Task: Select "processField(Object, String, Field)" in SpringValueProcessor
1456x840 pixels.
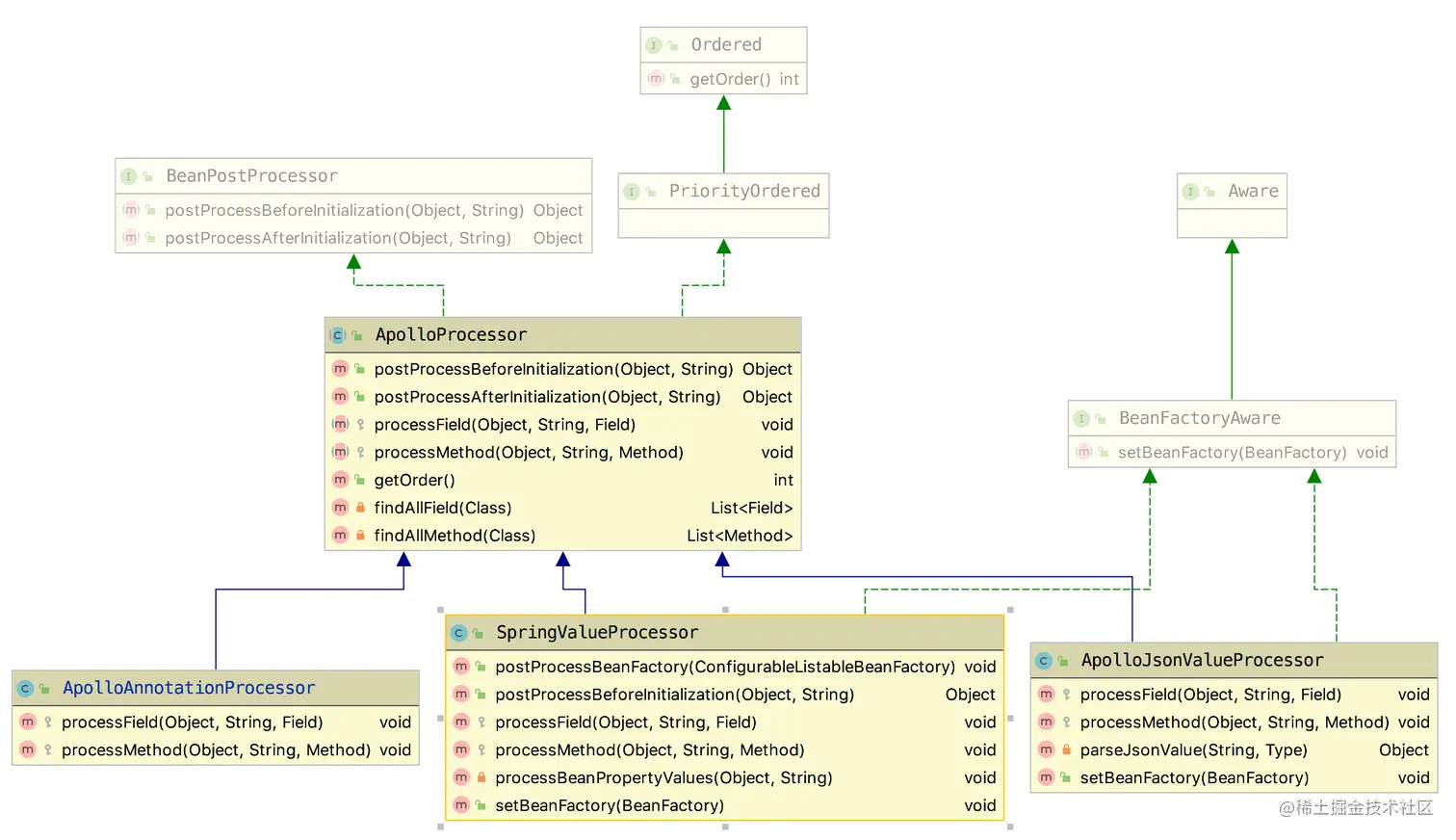Action: pyautogui.click(x=626, y=722)
